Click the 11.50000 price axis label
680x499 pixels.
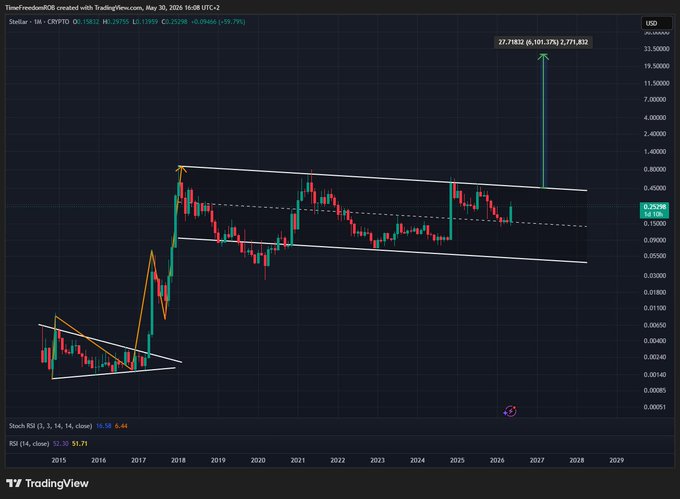[657, 83]
